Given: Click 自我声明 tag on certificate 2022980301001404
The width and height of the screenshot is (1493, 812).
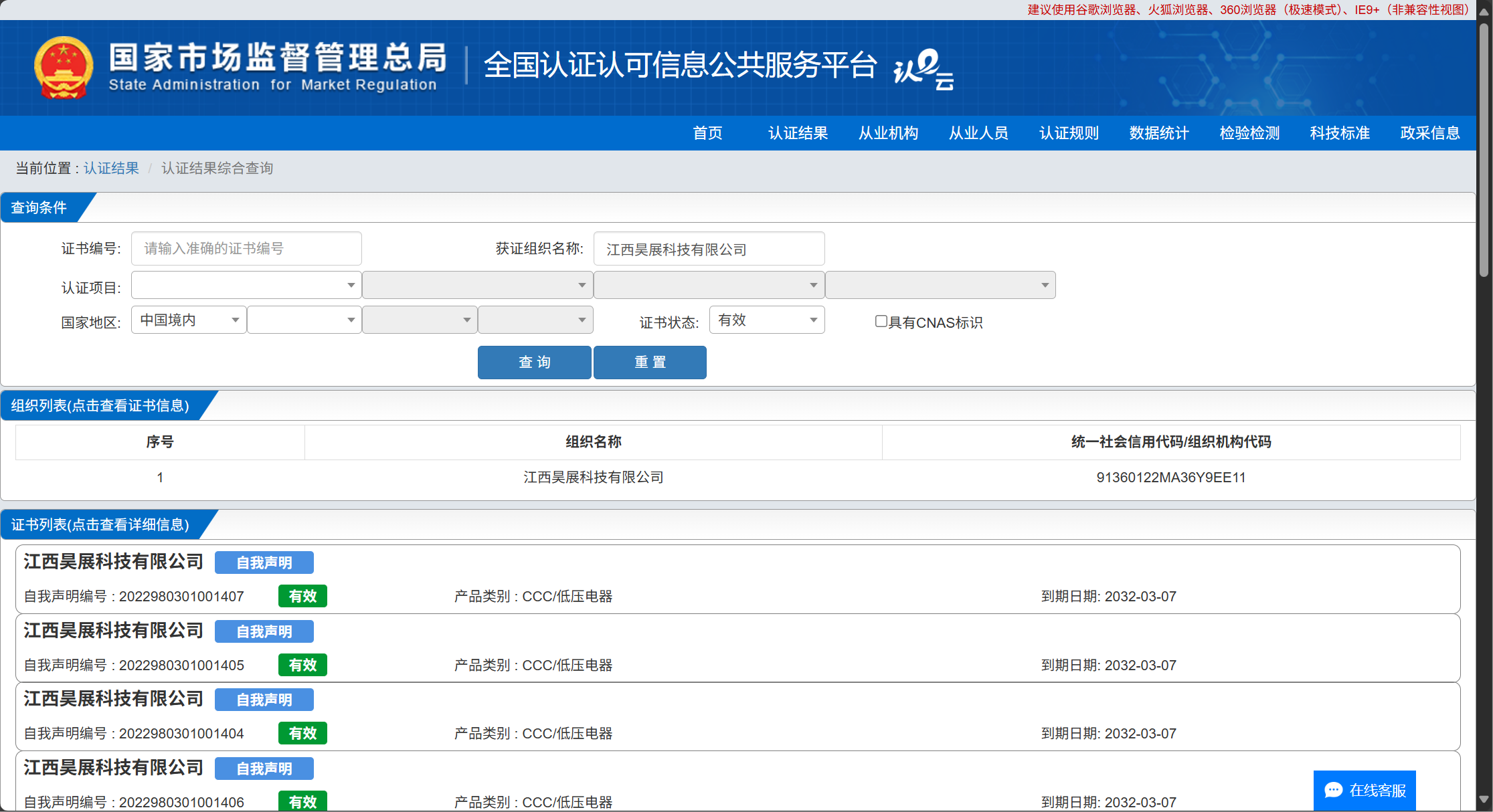Looking at the screenshot, I should tap(264, 700).
